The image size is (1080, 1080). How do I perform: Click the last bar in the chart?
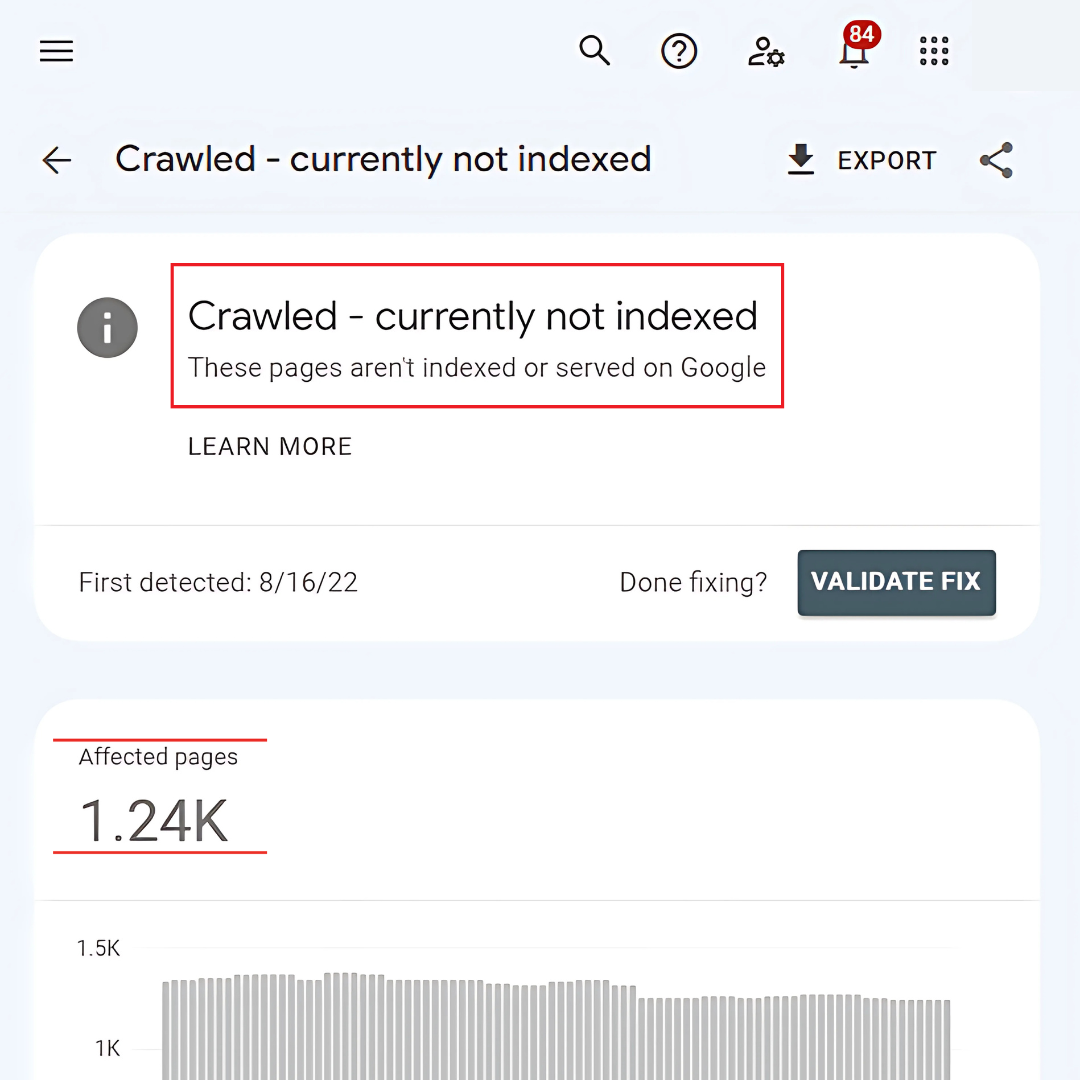945,1040
